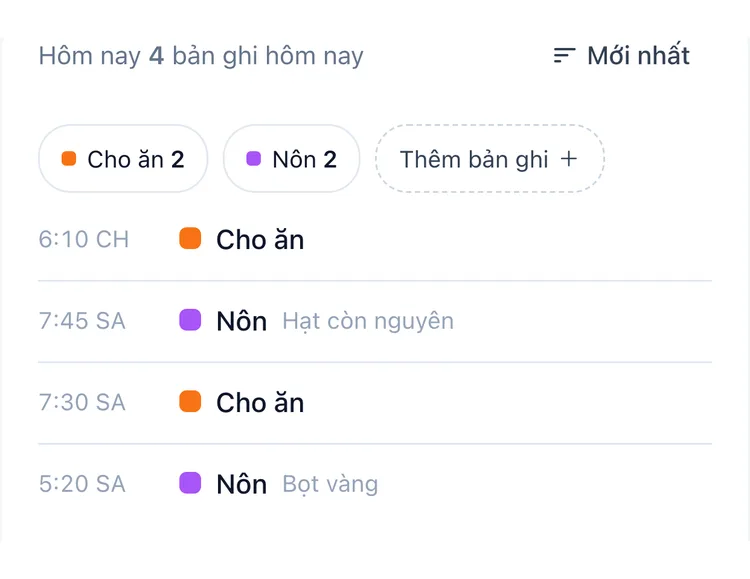The image size is (750, 579).
Task: Click purple dot in Nôn chip
Action: coord(254,158)
